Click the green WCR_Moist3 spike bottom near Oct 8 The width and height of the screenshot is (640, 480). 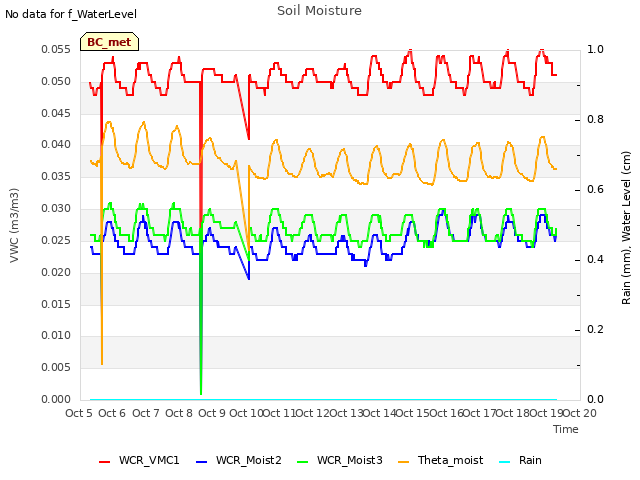pyautogui.click(x=201, y=393)
